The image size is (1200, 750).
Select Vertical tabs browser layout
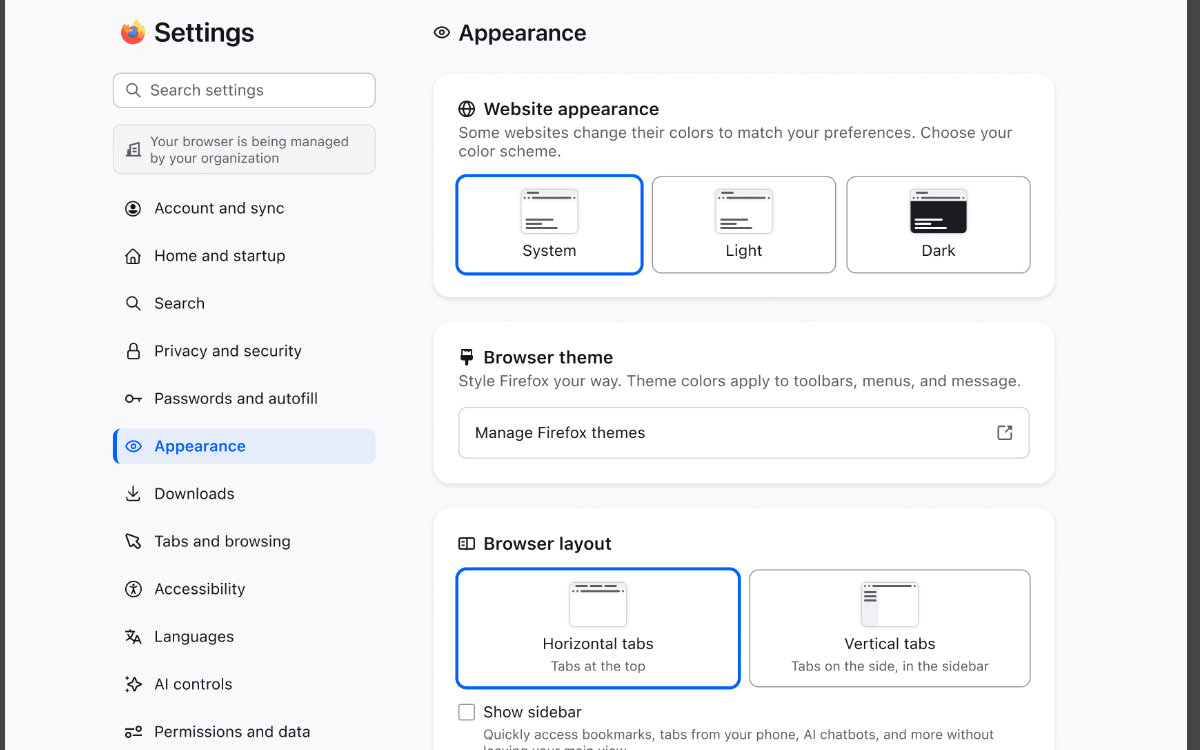(x=889, y=628)
